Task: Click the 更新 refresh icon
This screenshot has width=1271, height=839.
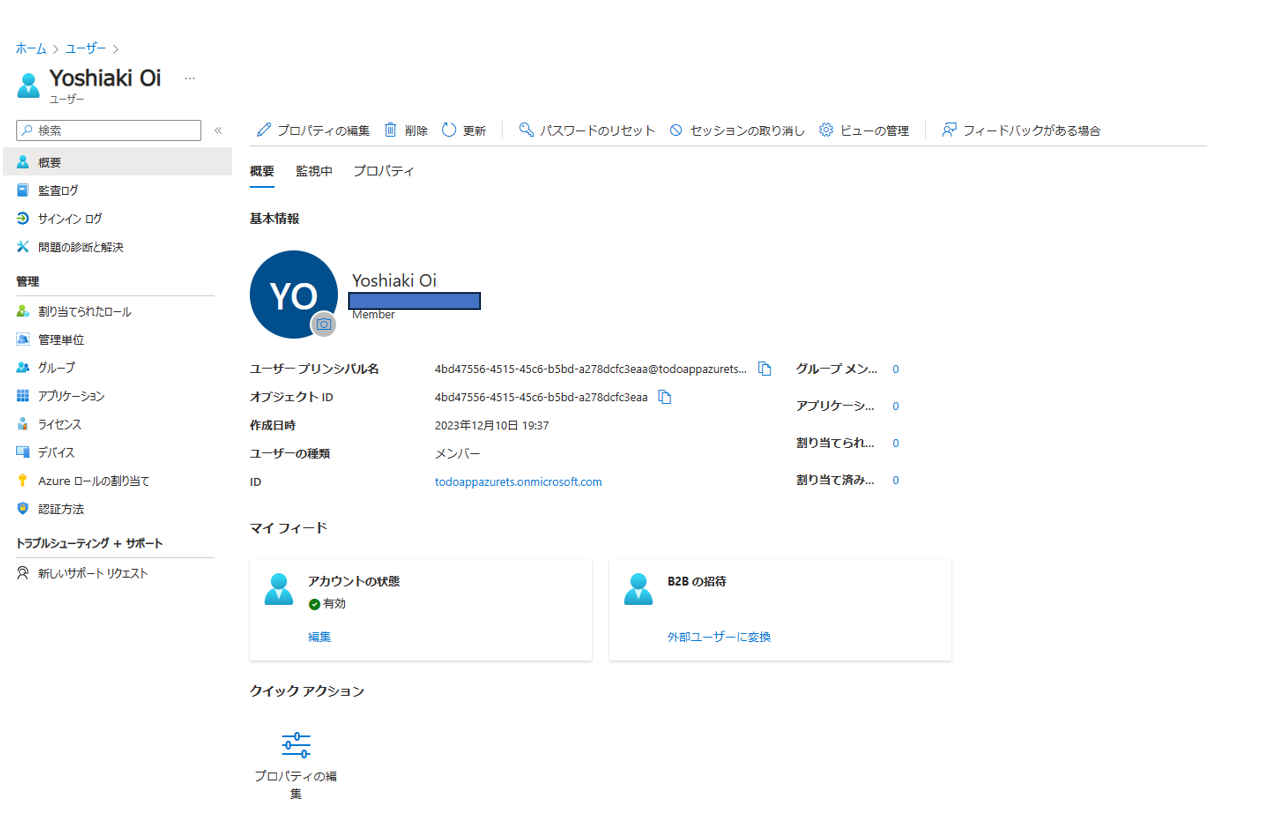Action: (449, 130)
